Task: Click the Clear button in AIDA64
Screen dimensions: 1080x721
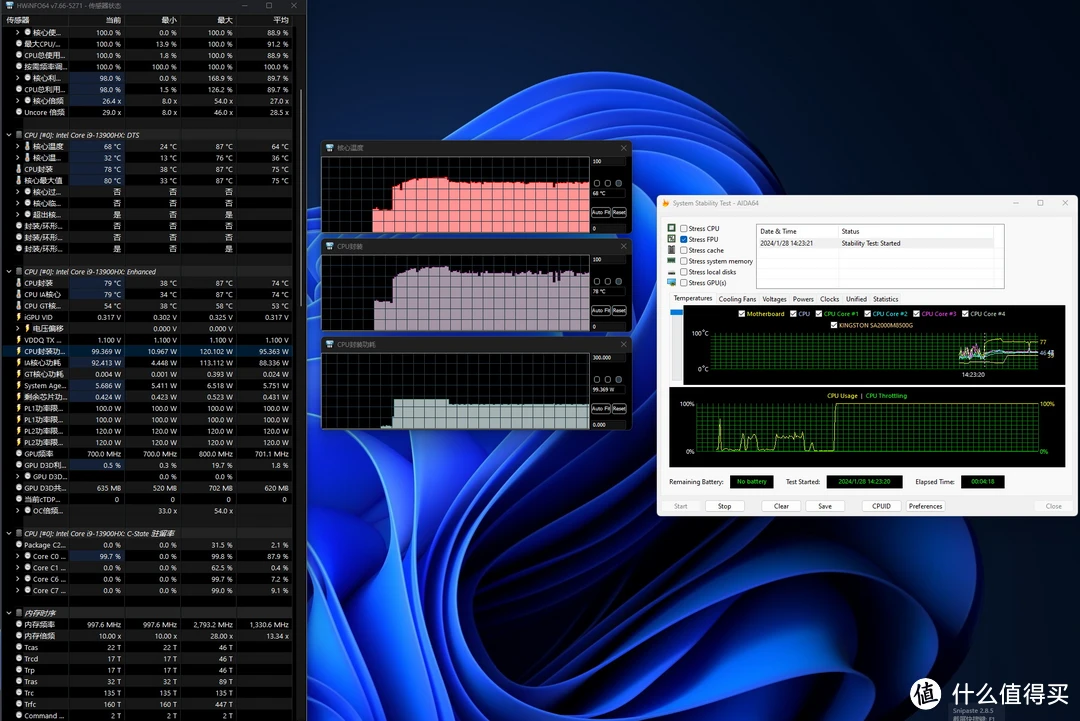Action: click(x=781, y=506)
